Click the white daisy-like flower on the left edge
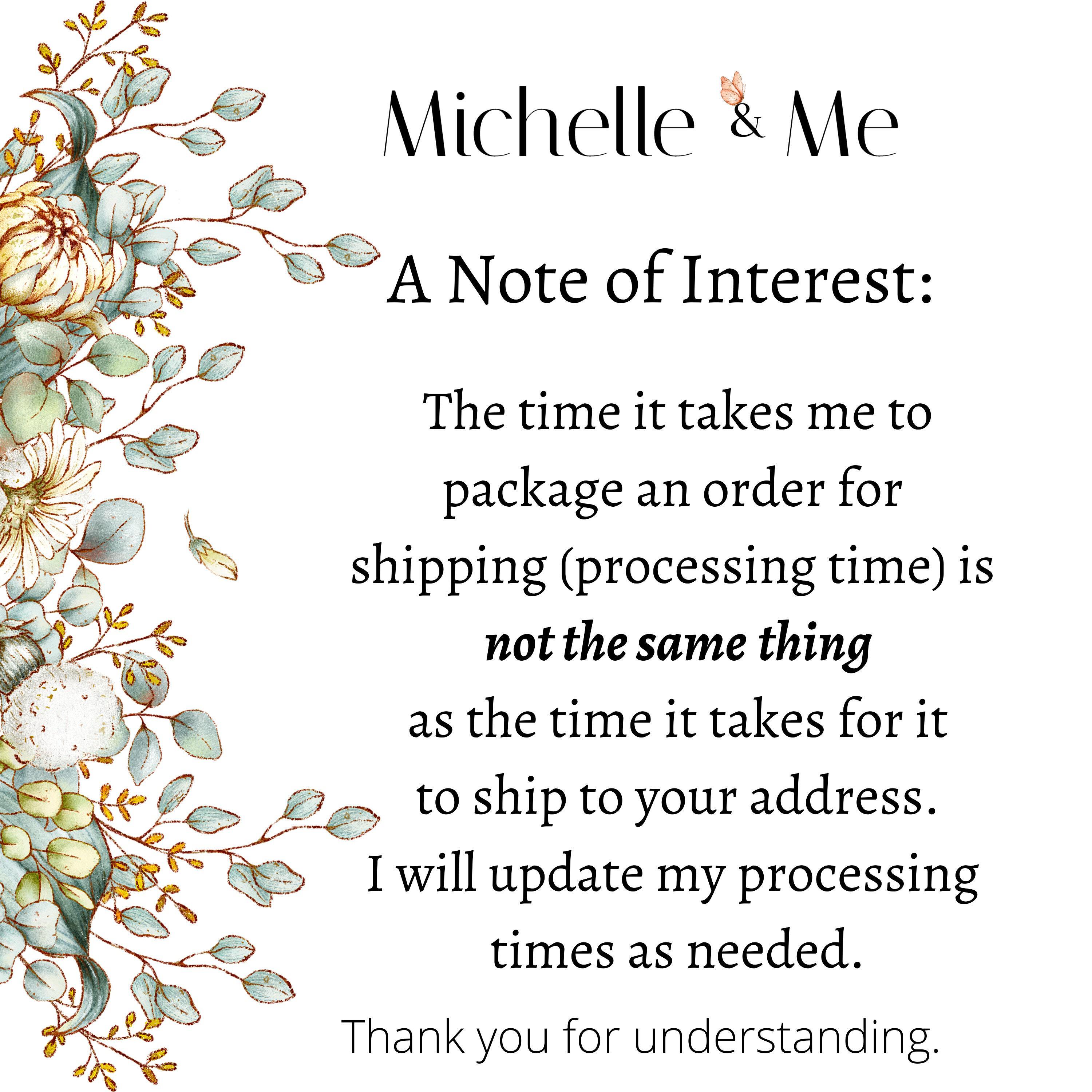This screenshot has width=1092, height=1092. 40,497
